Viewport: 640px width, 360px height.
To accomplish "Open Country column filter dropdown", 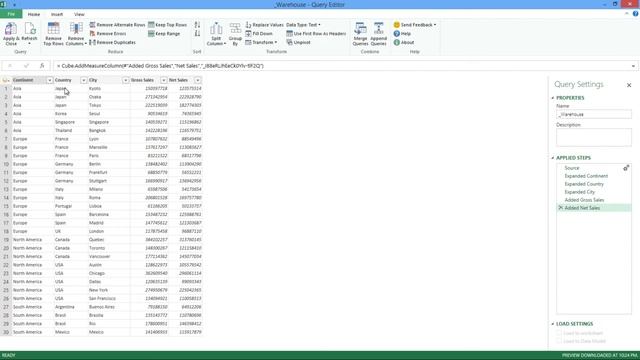I will pyautogui.click(x=83, y=80).
